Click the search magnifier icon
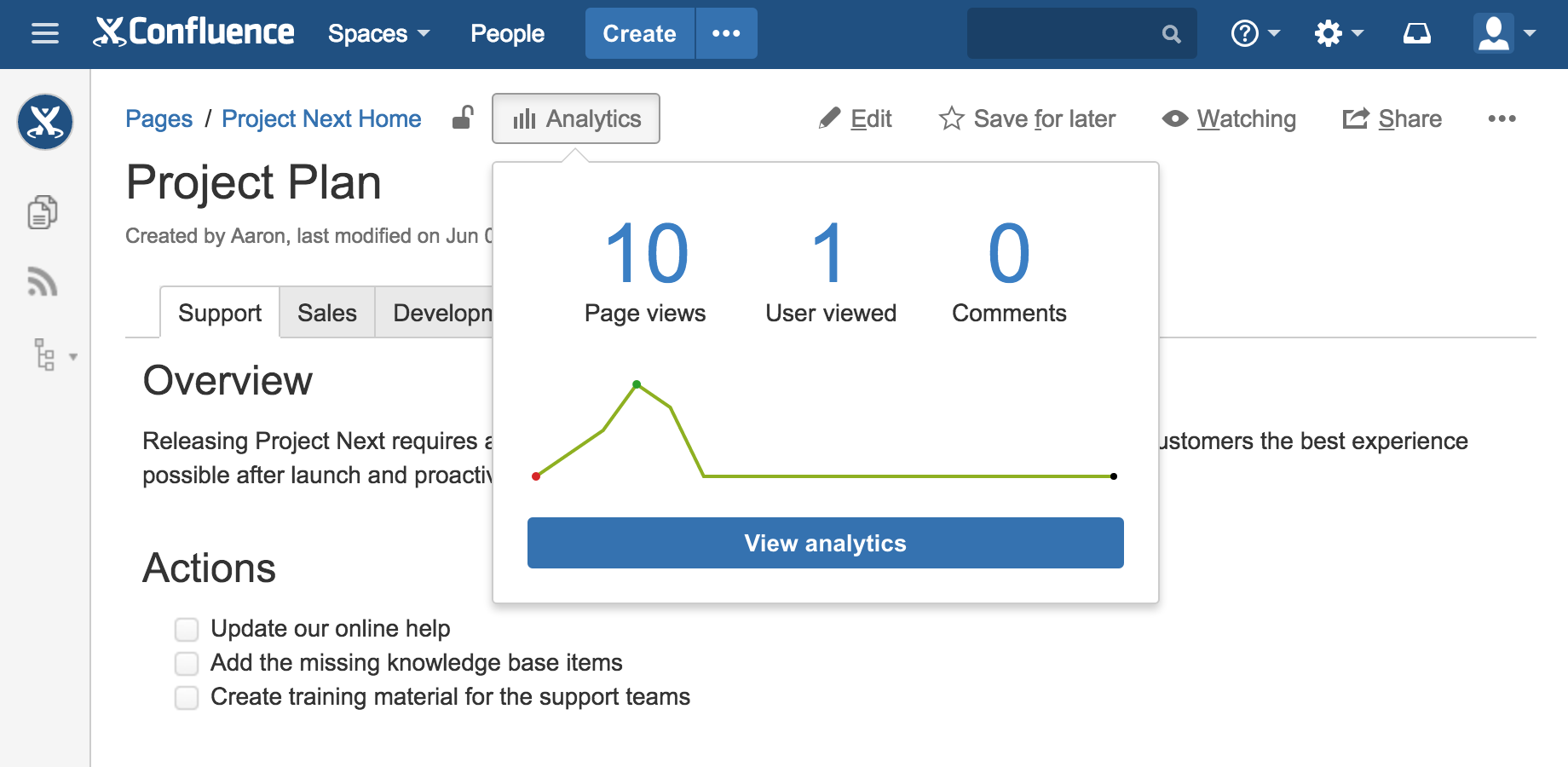This screenshot has width=1568, height=767. point(1172,34)
